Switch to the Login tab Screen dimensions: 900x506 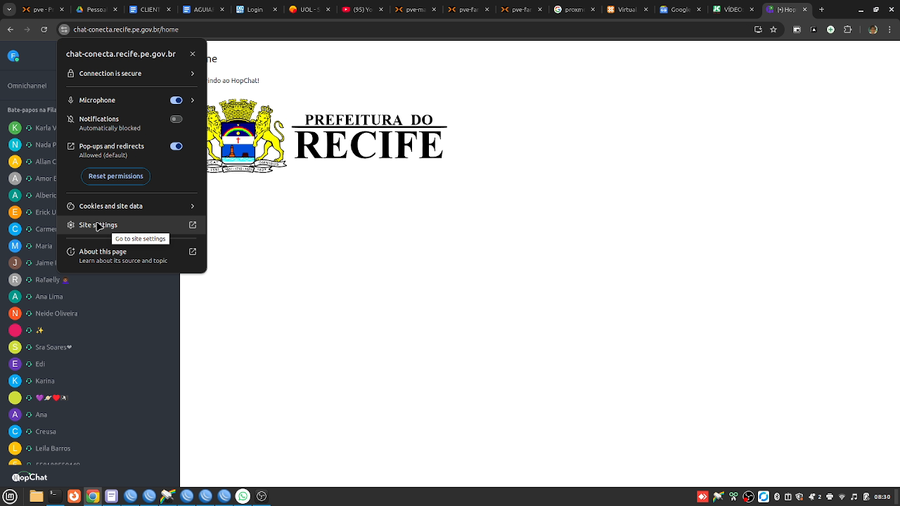(x=257, y=9)
